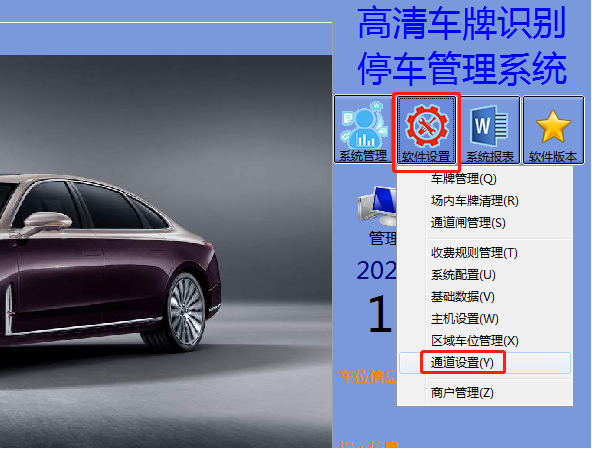
Task: Open the 系统管理 icon button
Action: point(363,130)
